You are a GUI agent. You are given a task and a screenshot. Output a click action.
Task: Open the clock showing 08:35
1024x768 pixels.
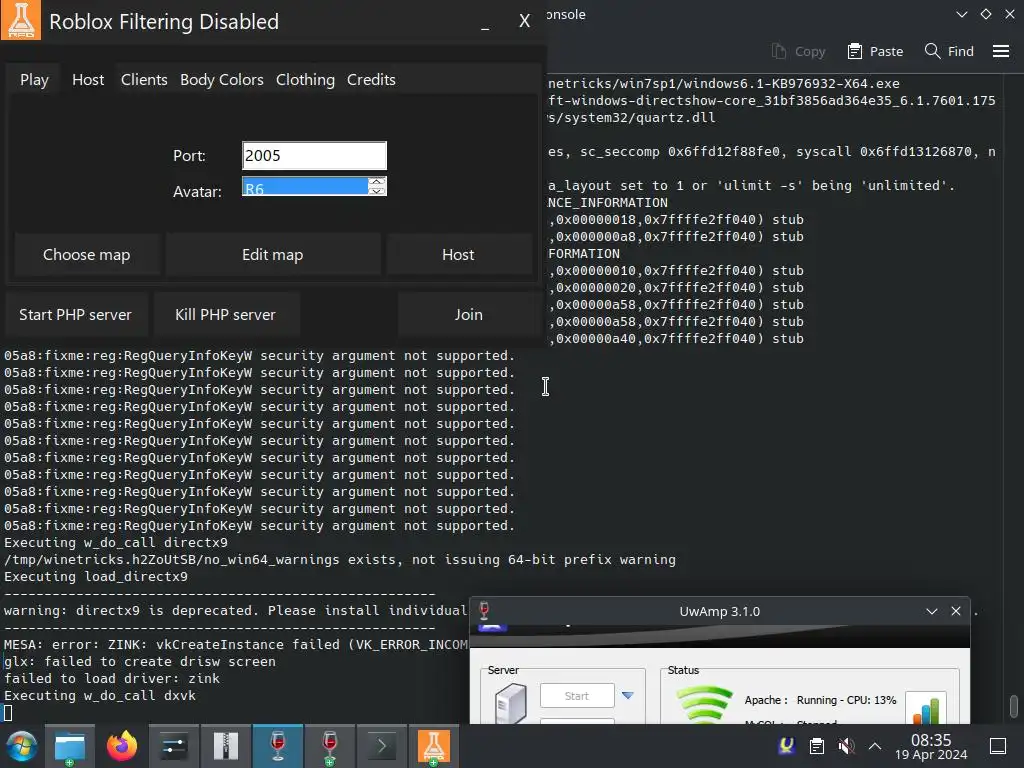pyautogui.click(x=931, y=746)
